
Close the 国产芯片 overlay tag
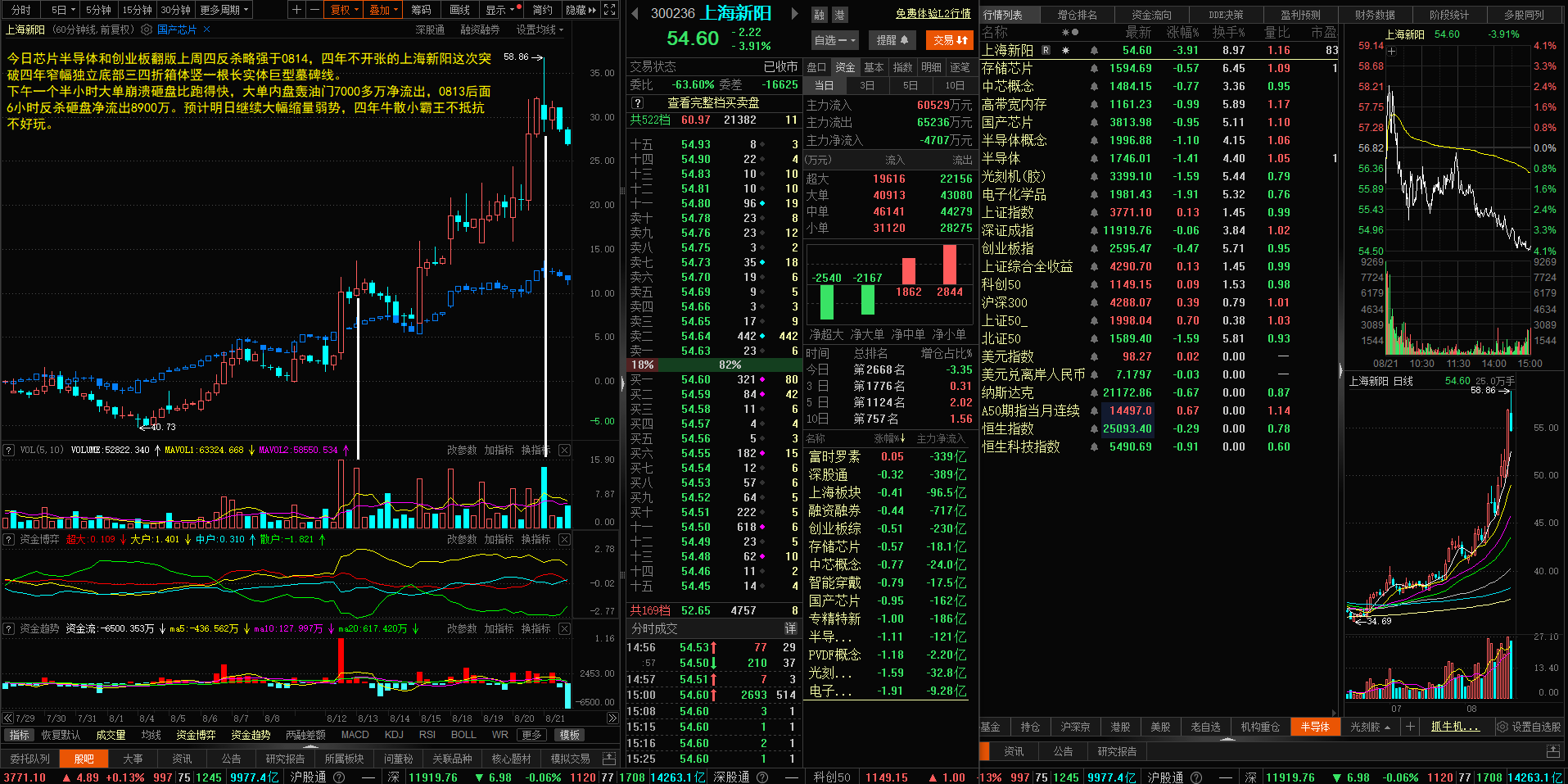[206, 29]
